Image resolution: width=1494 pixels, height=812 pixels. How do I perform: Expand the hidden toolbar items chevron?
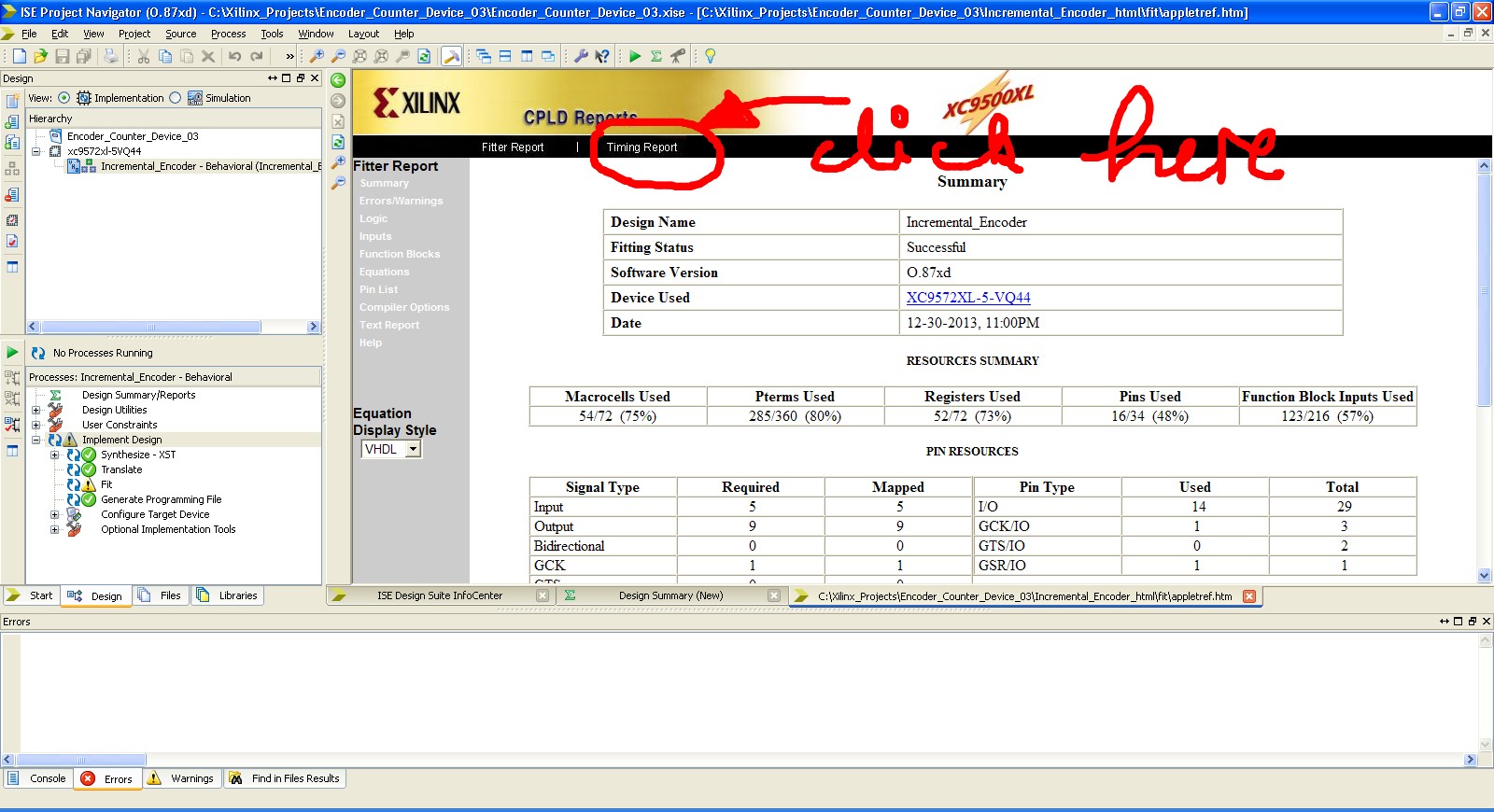[x=289, y=56]
